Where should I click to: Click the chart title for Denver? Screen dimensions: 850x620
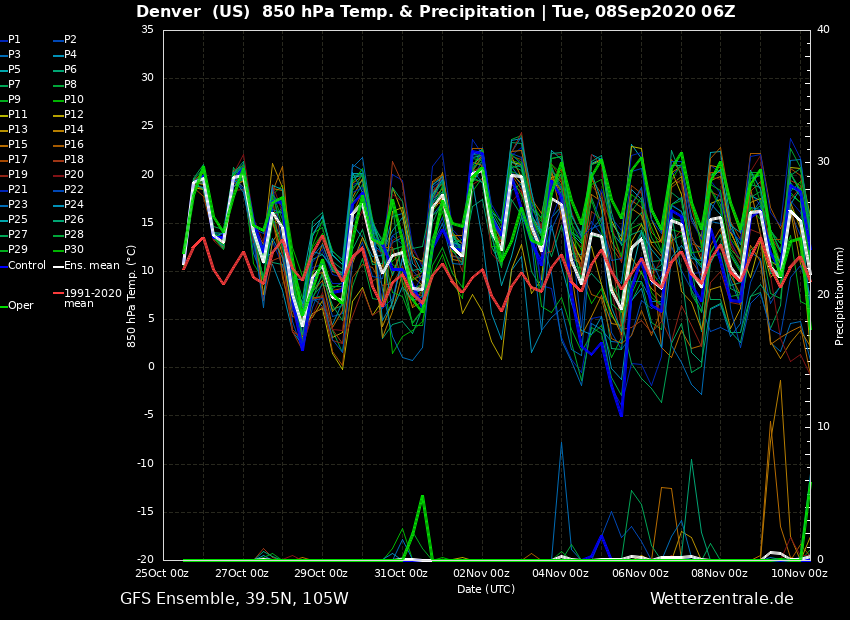[x=435, y=12]
